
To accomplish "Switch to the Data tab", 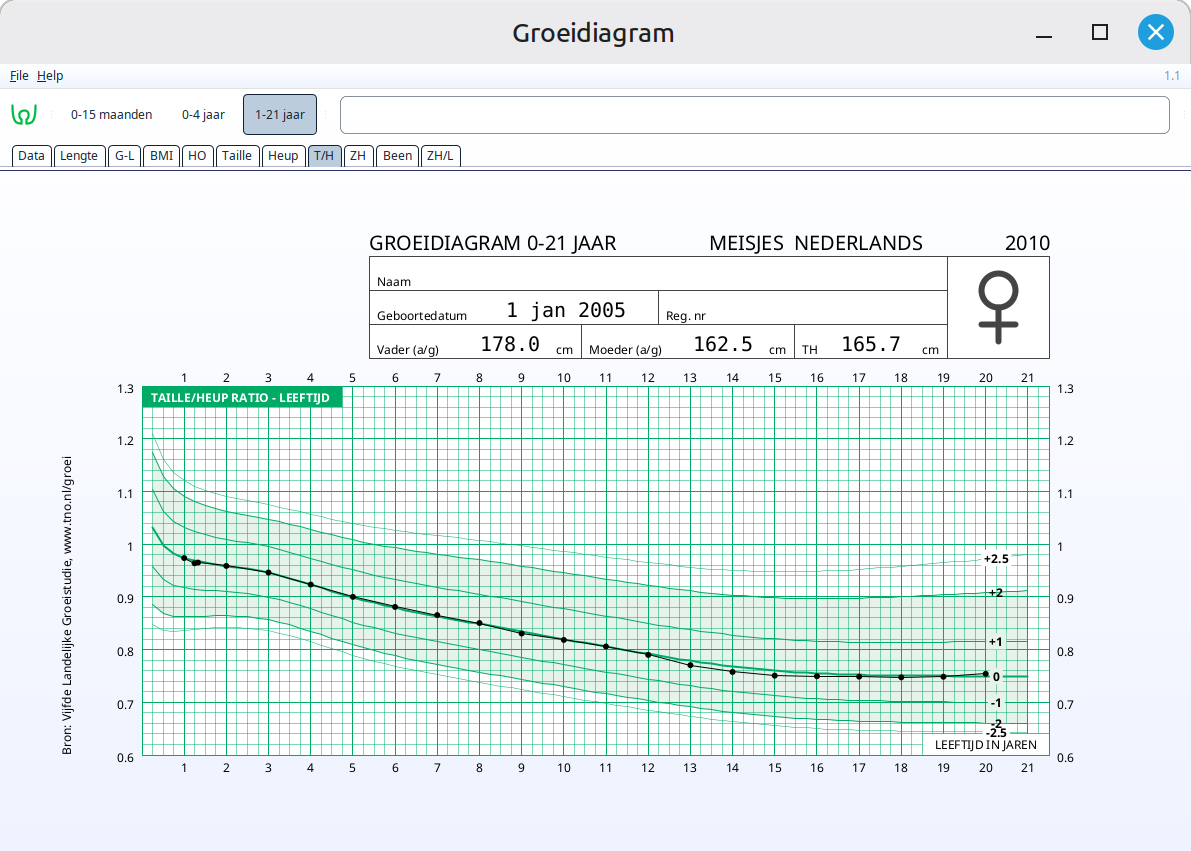I will click(x=31, y=156).
